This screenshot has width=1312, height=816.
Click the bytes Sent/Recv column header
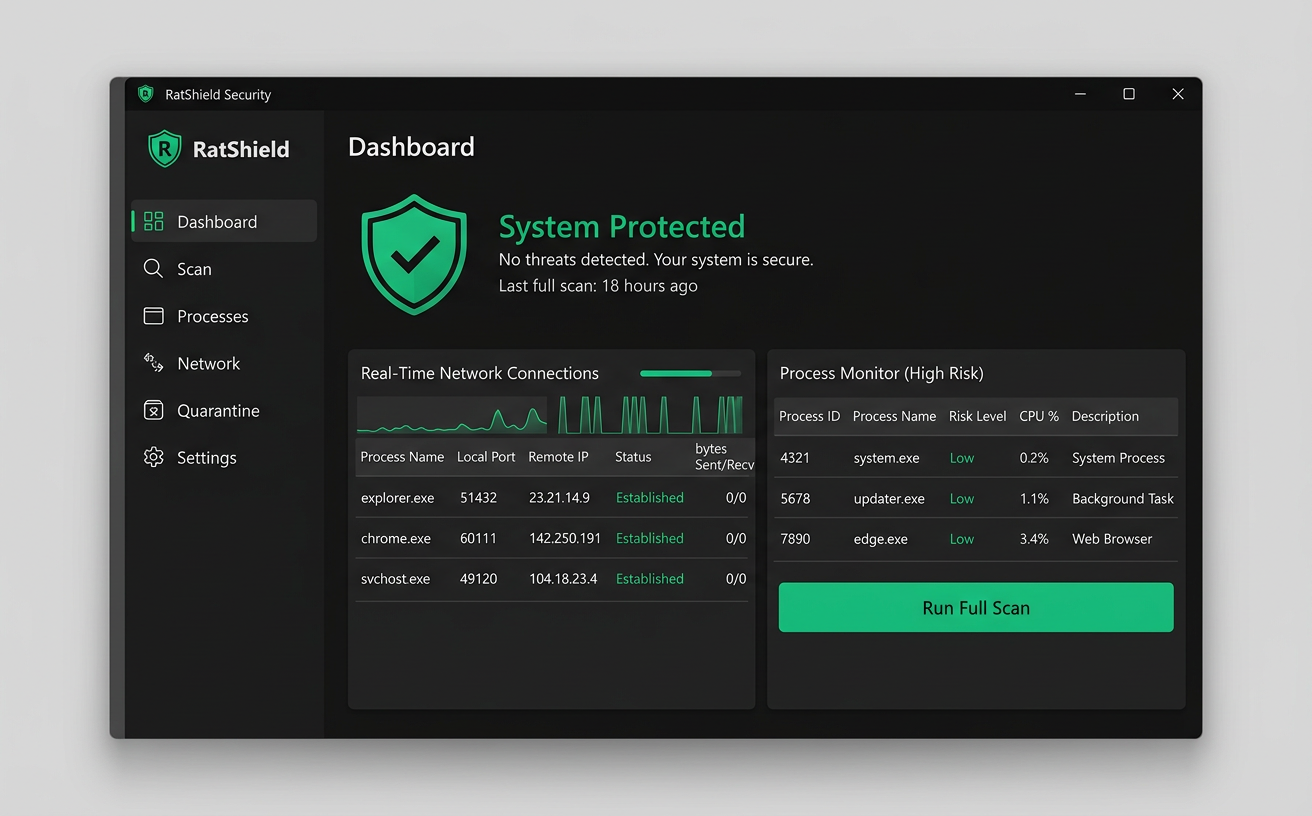pyautogui.click(x=725, y=456)
